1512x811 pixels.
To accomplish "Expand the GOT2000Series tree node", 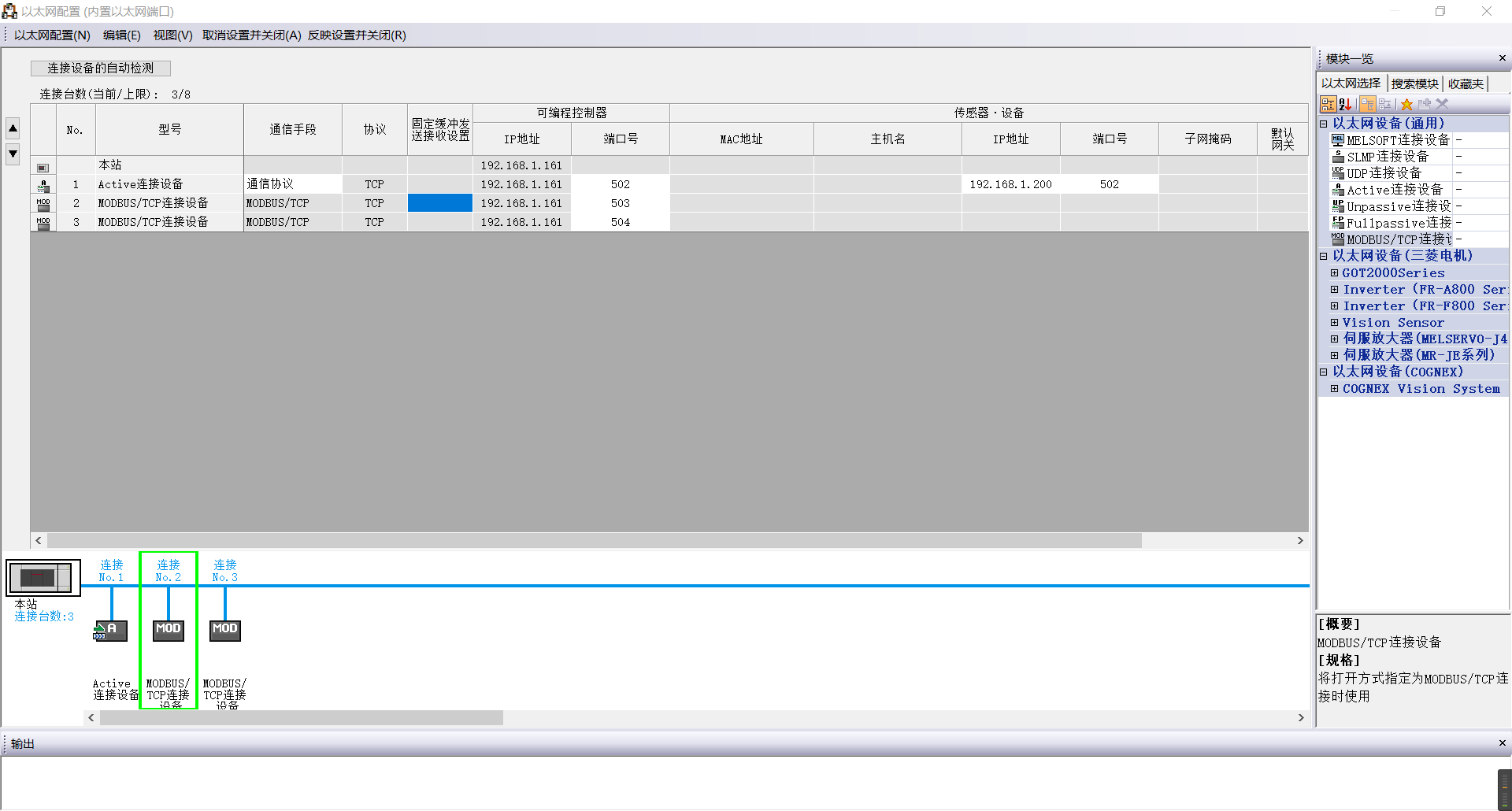I will (x=1334, y=273).
